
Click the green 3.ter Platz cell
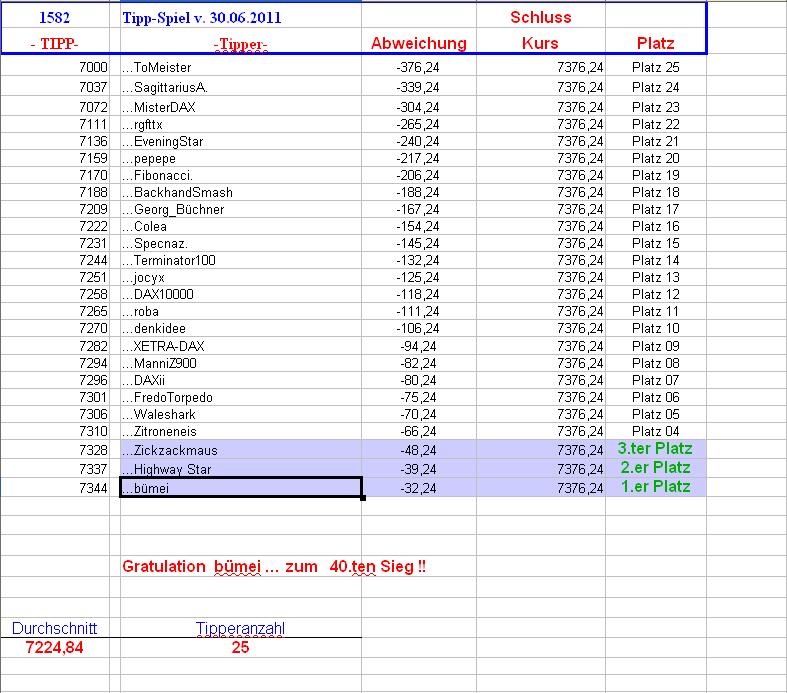655,449
